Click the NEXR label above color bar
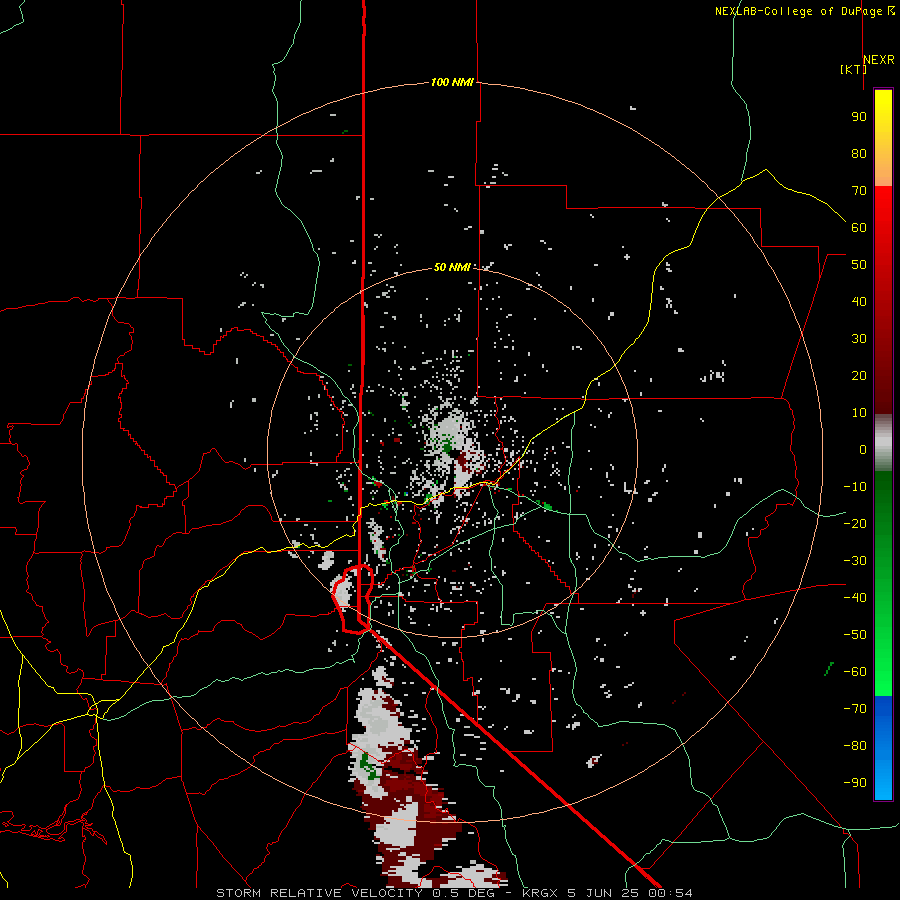 coord(879,60)
